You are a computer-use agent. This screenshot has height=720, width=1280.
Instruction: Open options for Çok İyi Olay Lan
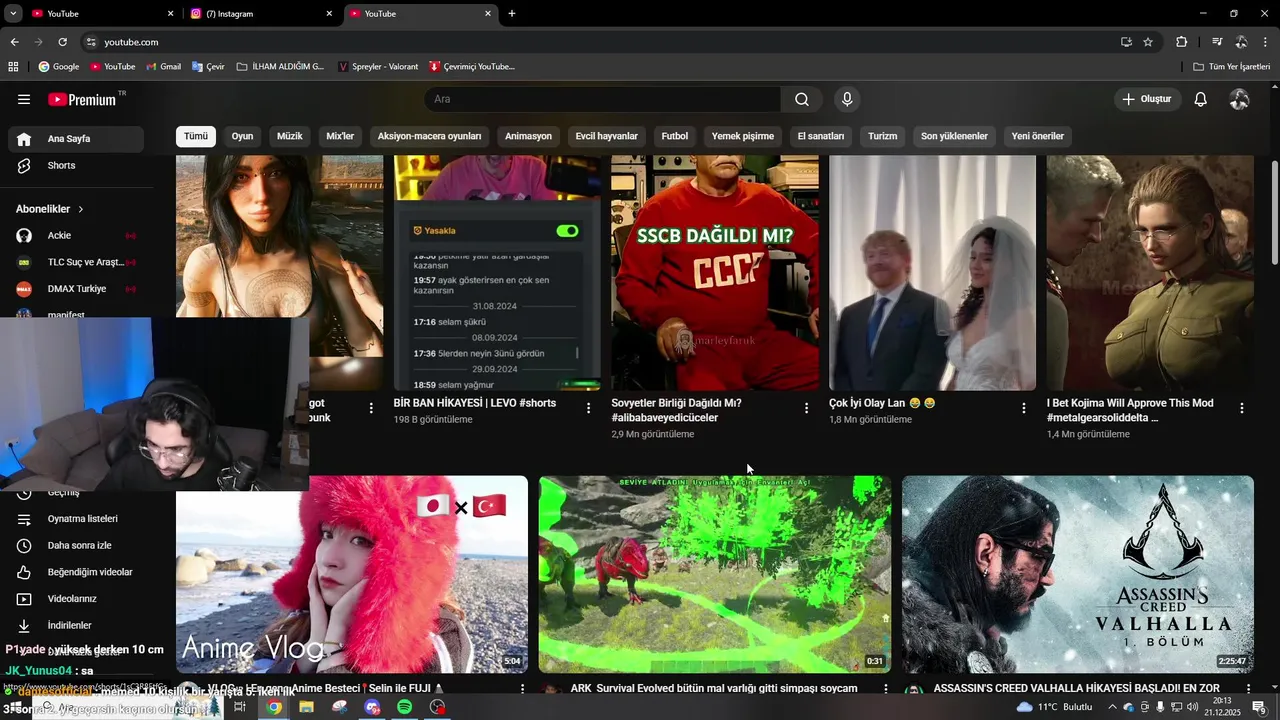pos(1023,408)
